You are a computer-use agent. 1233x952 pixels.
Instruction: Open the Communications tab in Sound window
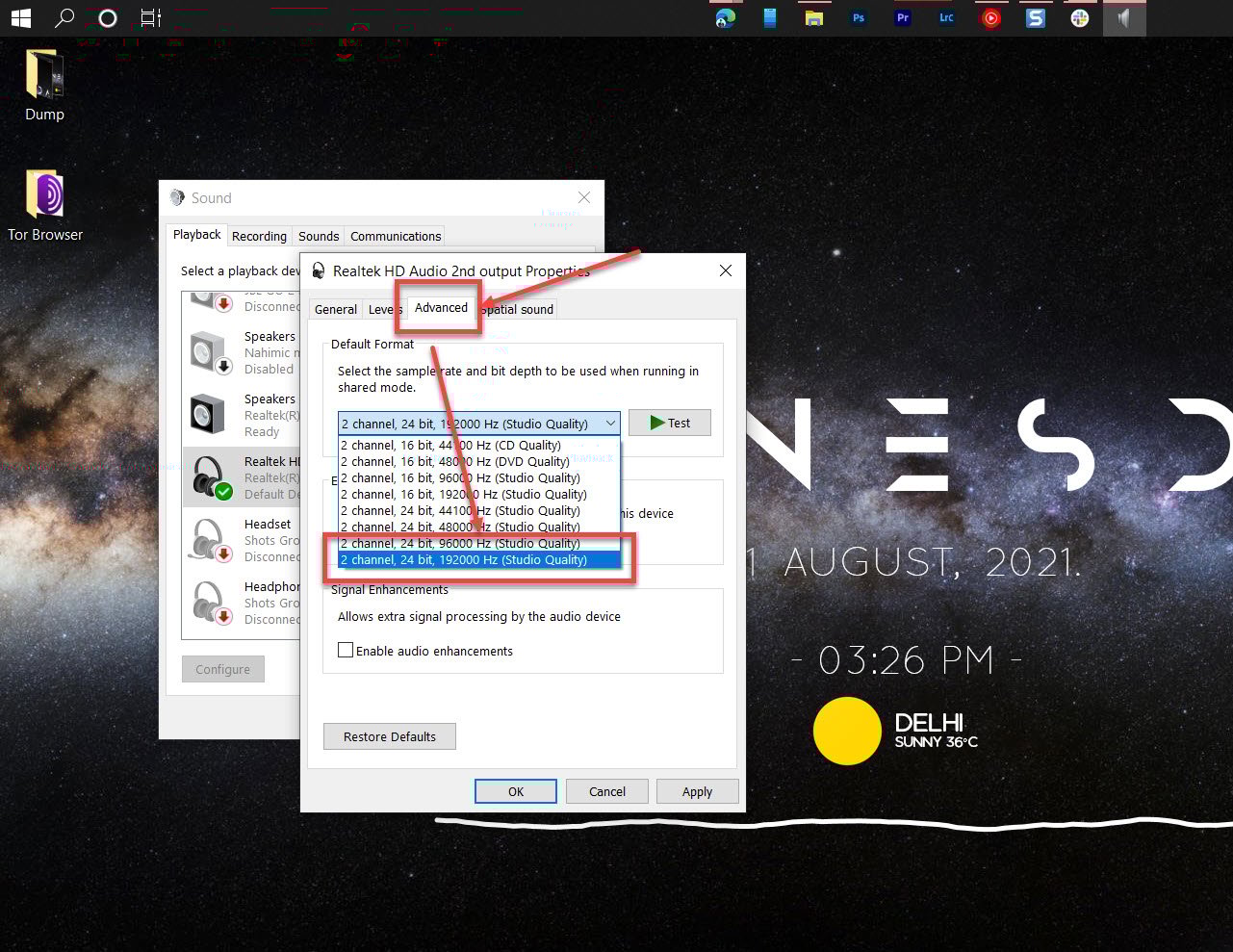396,237
